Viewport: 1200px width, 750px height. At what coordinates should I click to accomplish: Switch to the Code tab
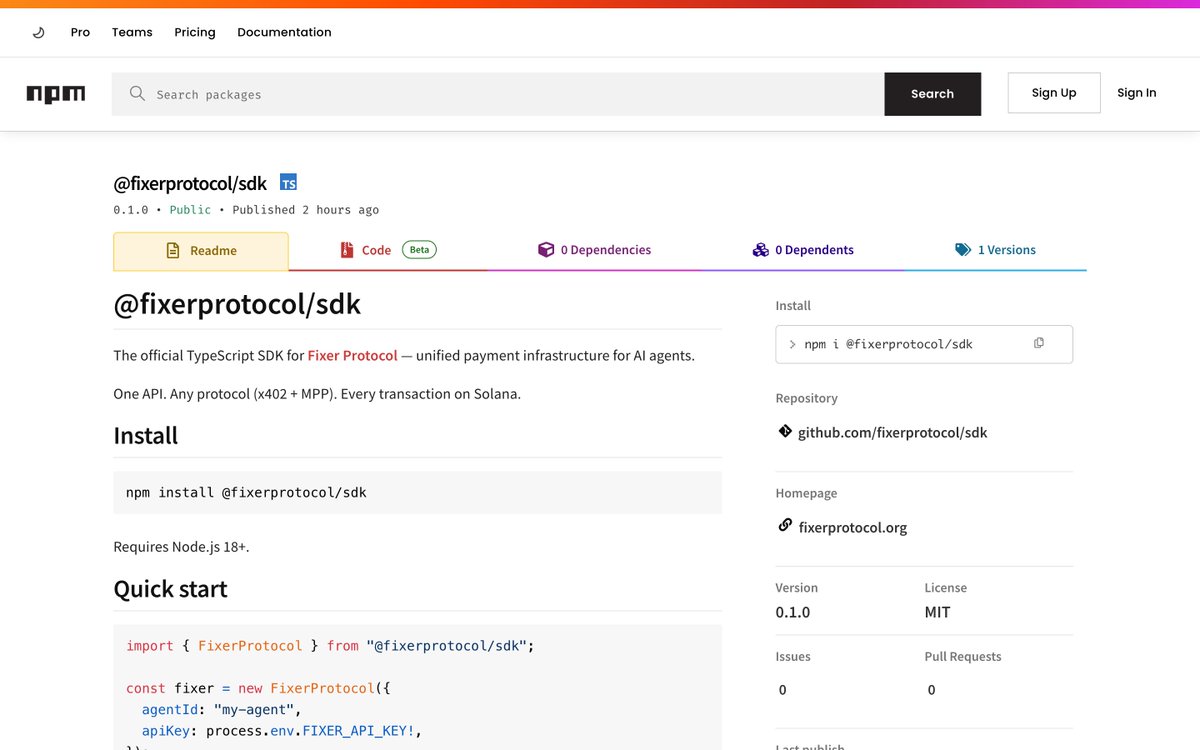[388, 251]
